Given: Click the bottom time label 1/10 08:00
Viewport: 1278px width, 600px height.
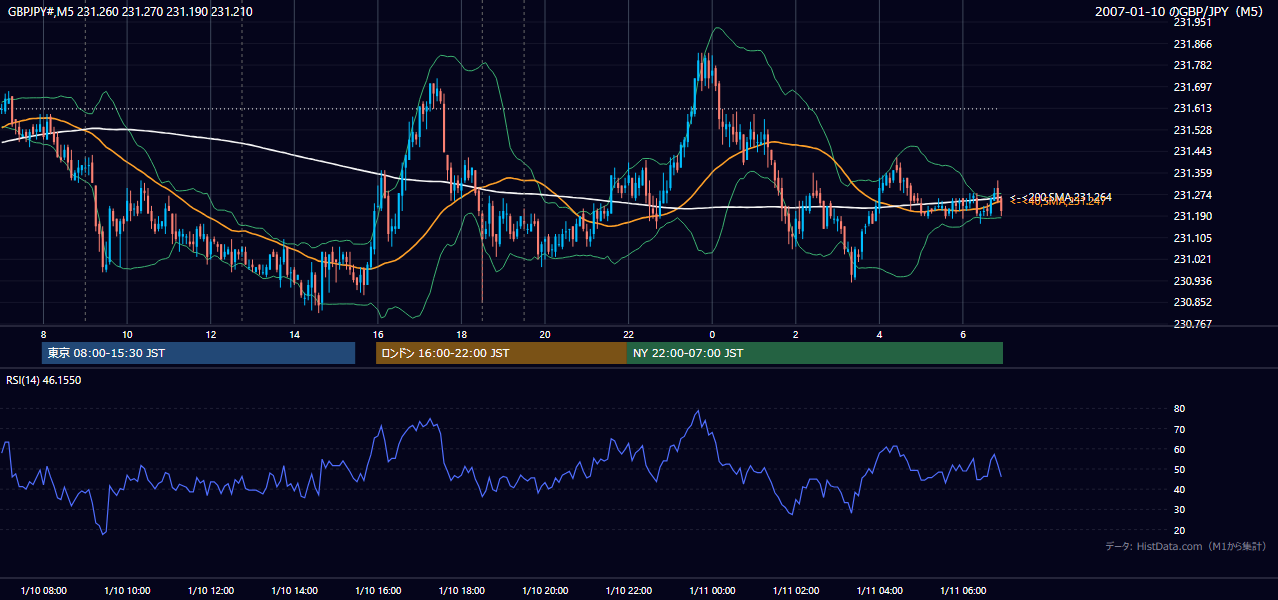Looking at the screenshot, I should [43, 591].
